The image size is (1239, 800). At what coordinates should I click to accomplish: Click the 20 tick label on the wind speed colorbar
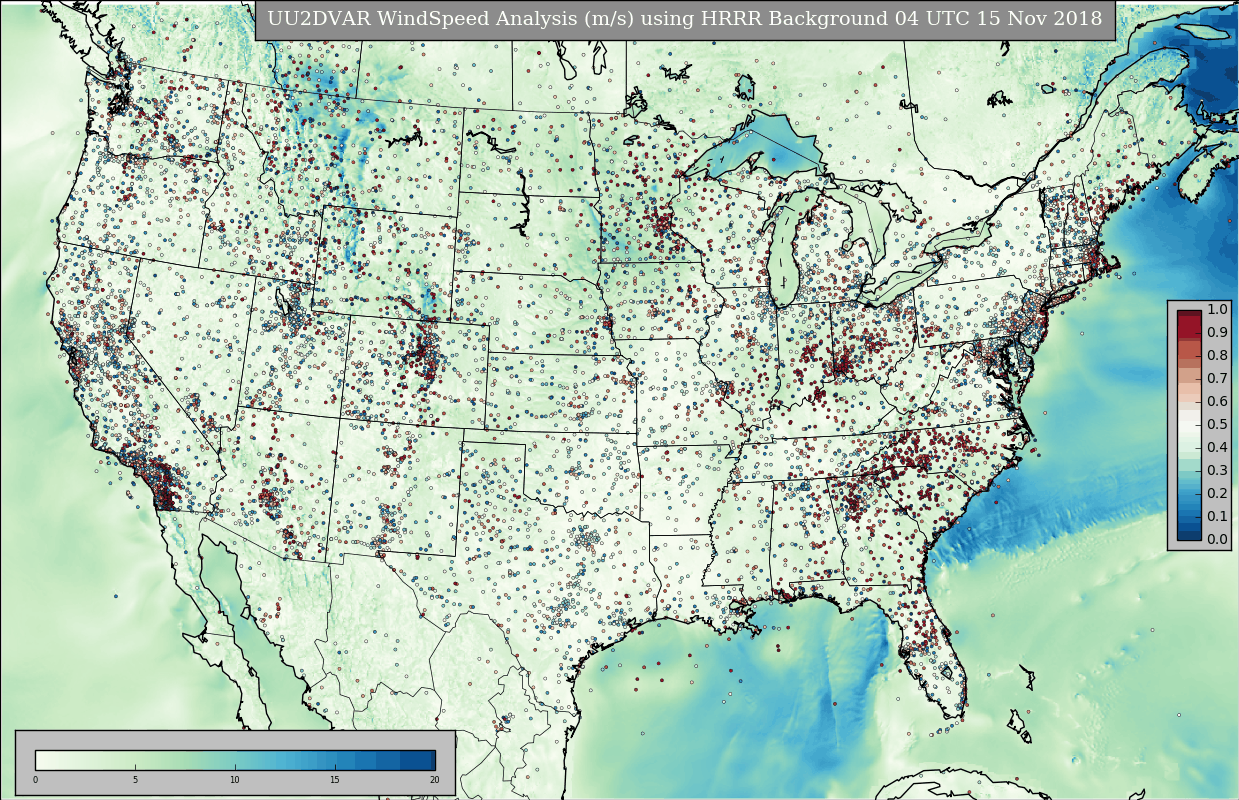point(434,780)
